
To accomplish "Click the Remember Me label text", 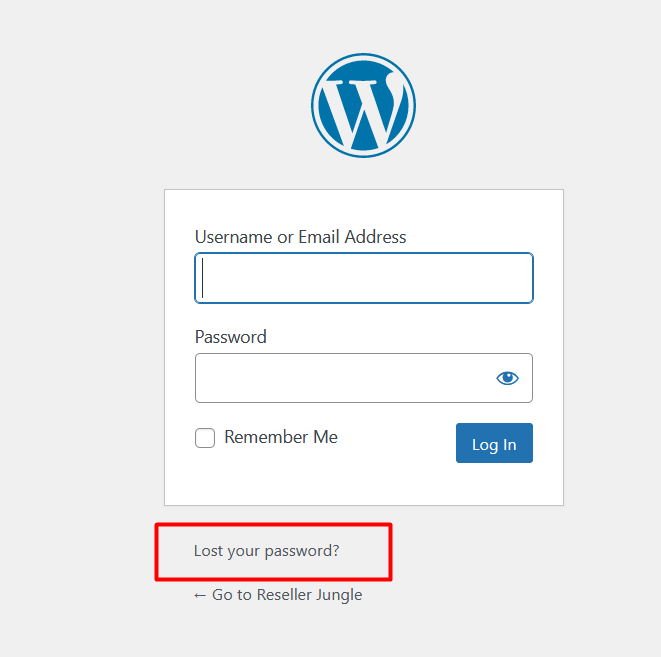I will coord(281,437).
